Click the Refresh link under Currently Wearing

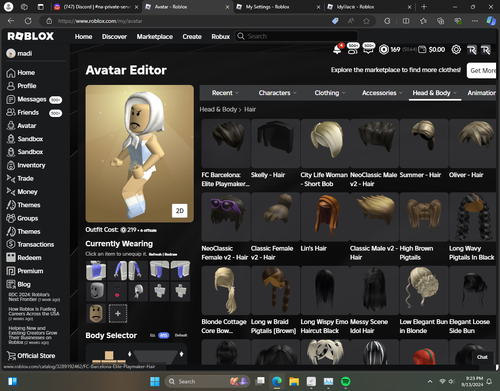click(x=155, y=254)
